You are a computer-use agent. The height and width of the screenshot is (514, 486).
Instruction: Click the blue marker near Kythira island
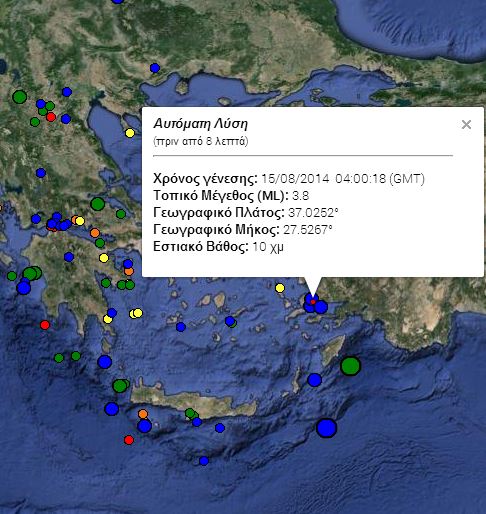(105, 362)
